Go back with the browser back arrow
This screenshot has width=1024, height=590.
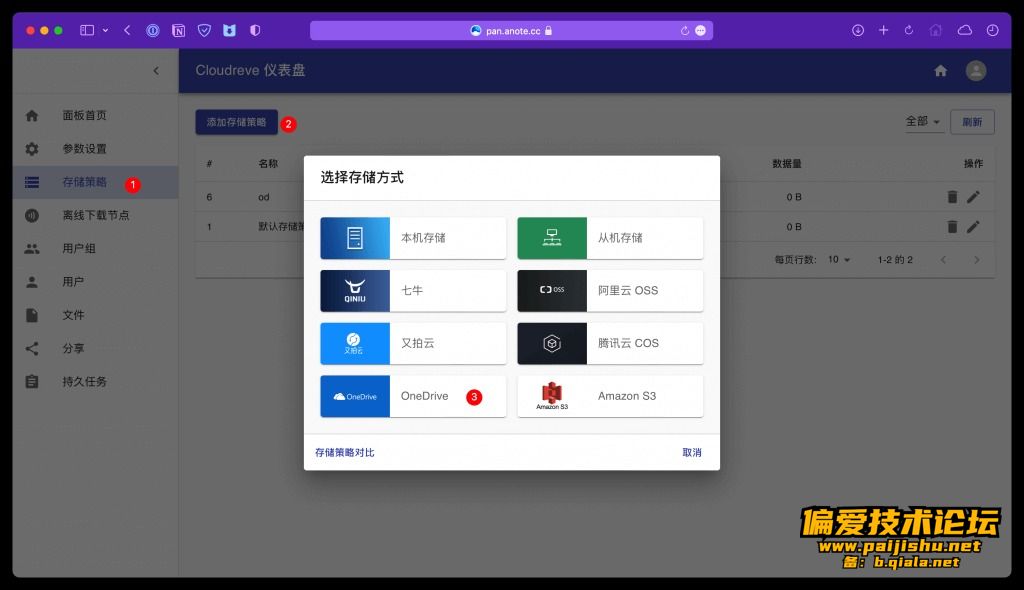[x=127, y=30]
